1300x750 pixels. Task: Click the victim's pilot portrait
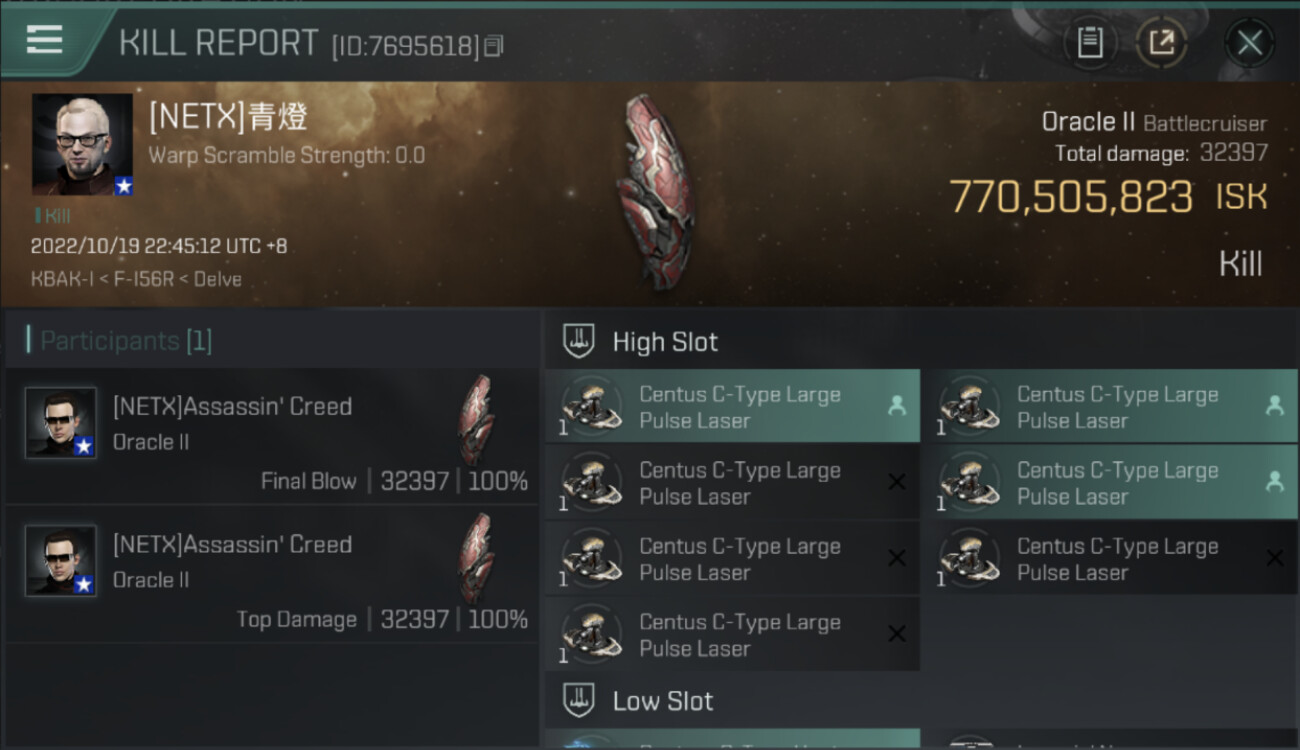pos(82,144)
